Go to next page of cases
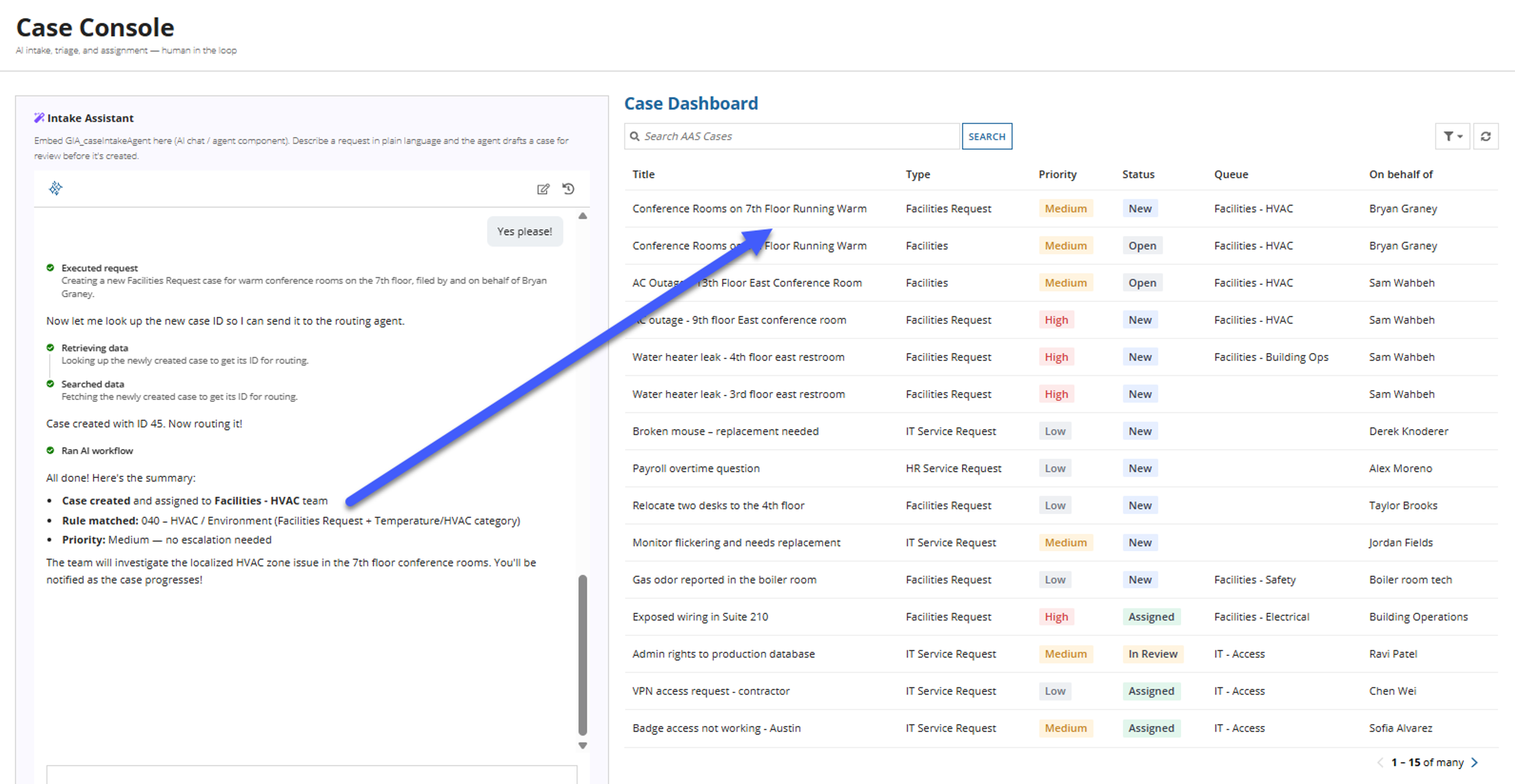 [x=1474, y=762]
